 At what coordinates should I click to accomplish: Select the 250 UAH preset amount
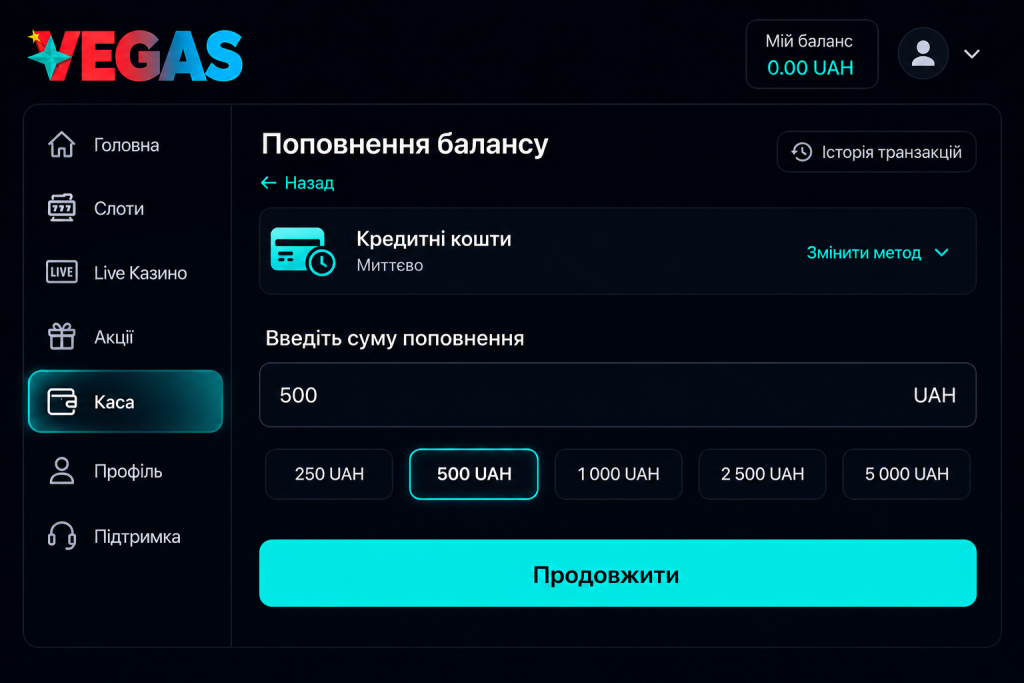(329, 474)
